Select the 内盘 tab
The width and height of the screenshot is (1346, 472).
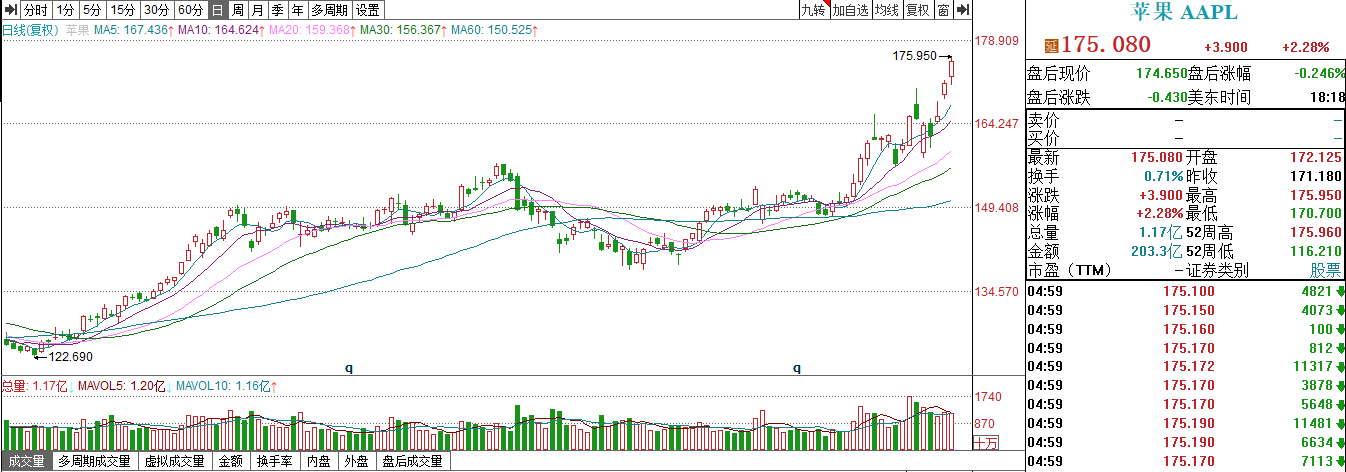319,462
